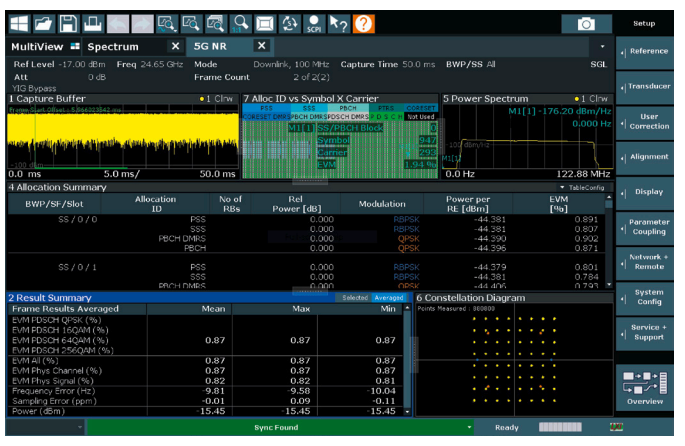
Task: Activate the single zoom window icon
Action: click(191, 23)
